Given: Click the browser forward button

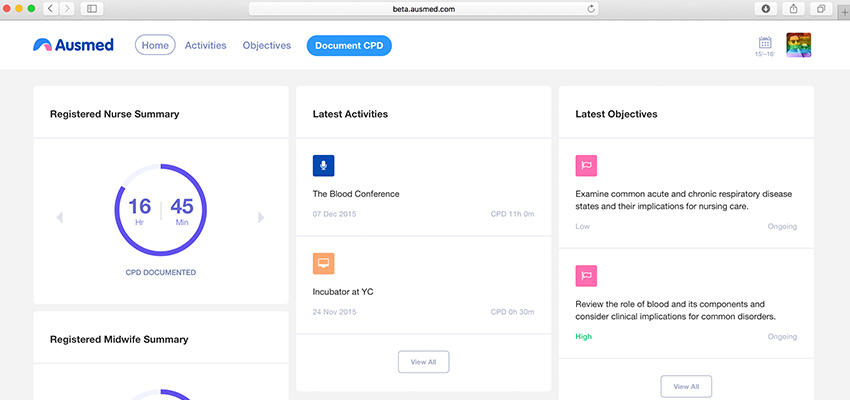Looking at the screenshot, I should [x=67, y=9].
